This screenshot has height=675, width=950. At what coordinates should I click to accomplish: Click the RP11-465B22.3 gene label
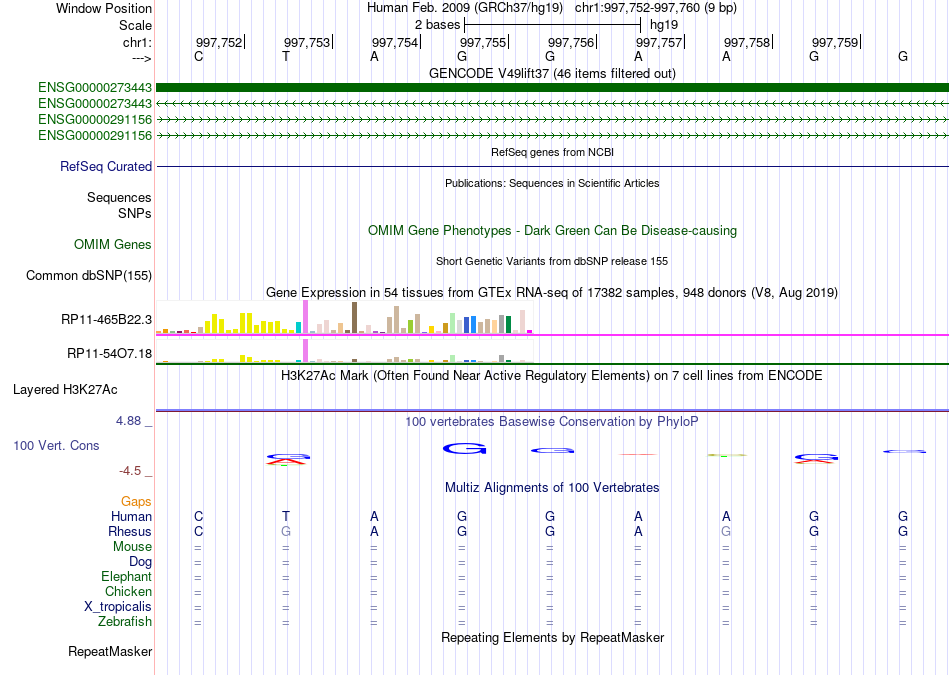pyautogui.click(x=106, y=319)
